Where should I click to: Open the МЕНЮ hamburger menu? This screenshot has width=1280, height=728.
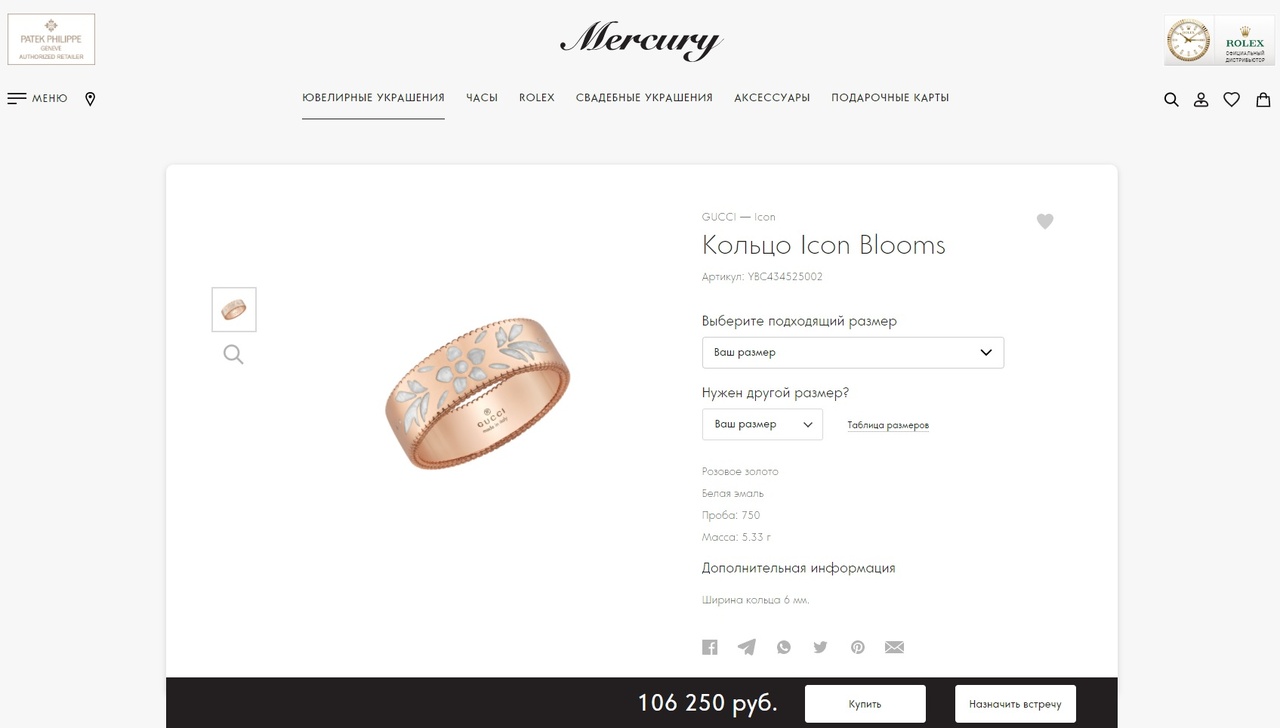pyautogui.click(x=37, y=98)
